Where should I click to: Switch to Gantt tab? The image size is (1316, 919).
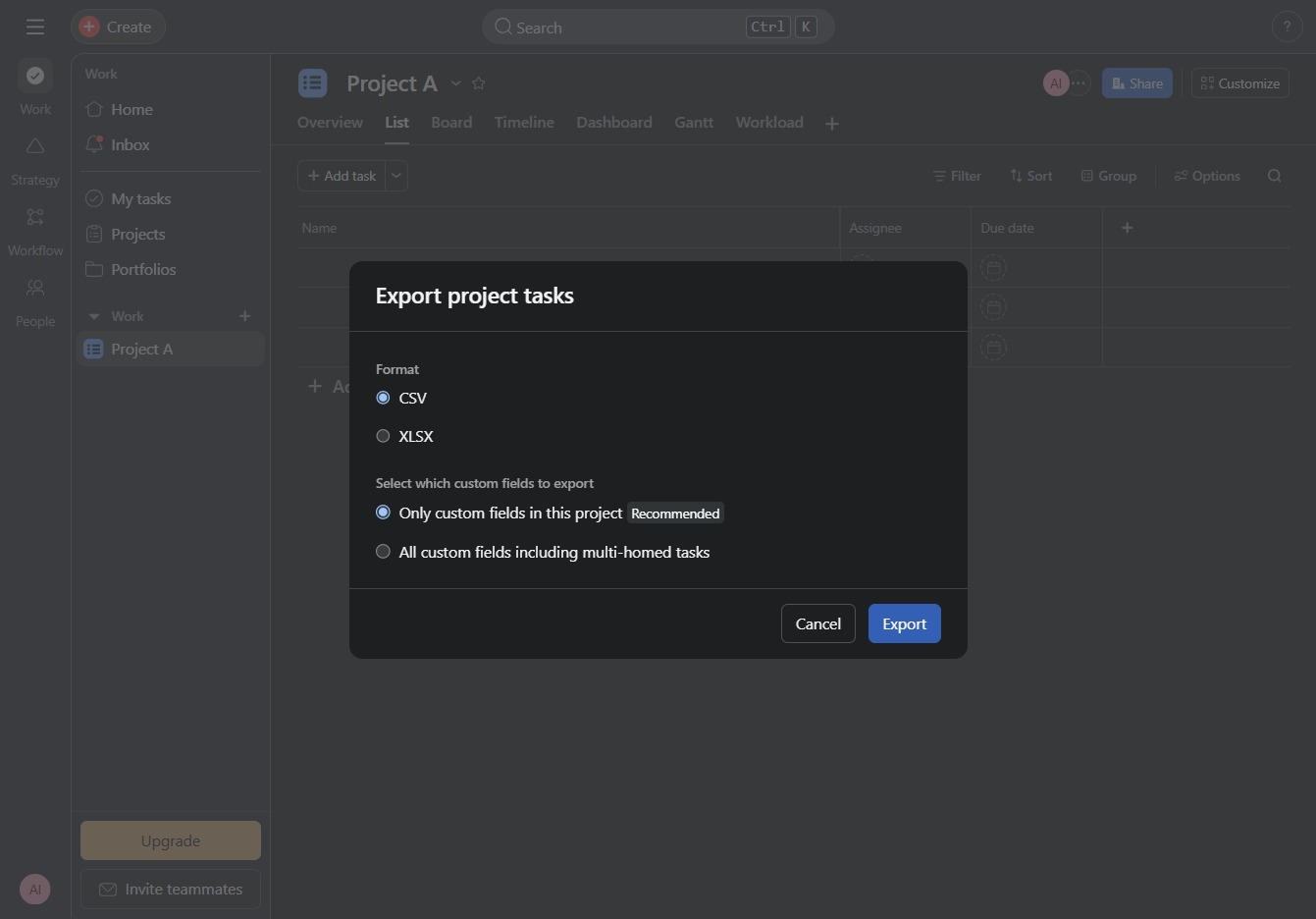pyautogui.click(x=694, y=123)
